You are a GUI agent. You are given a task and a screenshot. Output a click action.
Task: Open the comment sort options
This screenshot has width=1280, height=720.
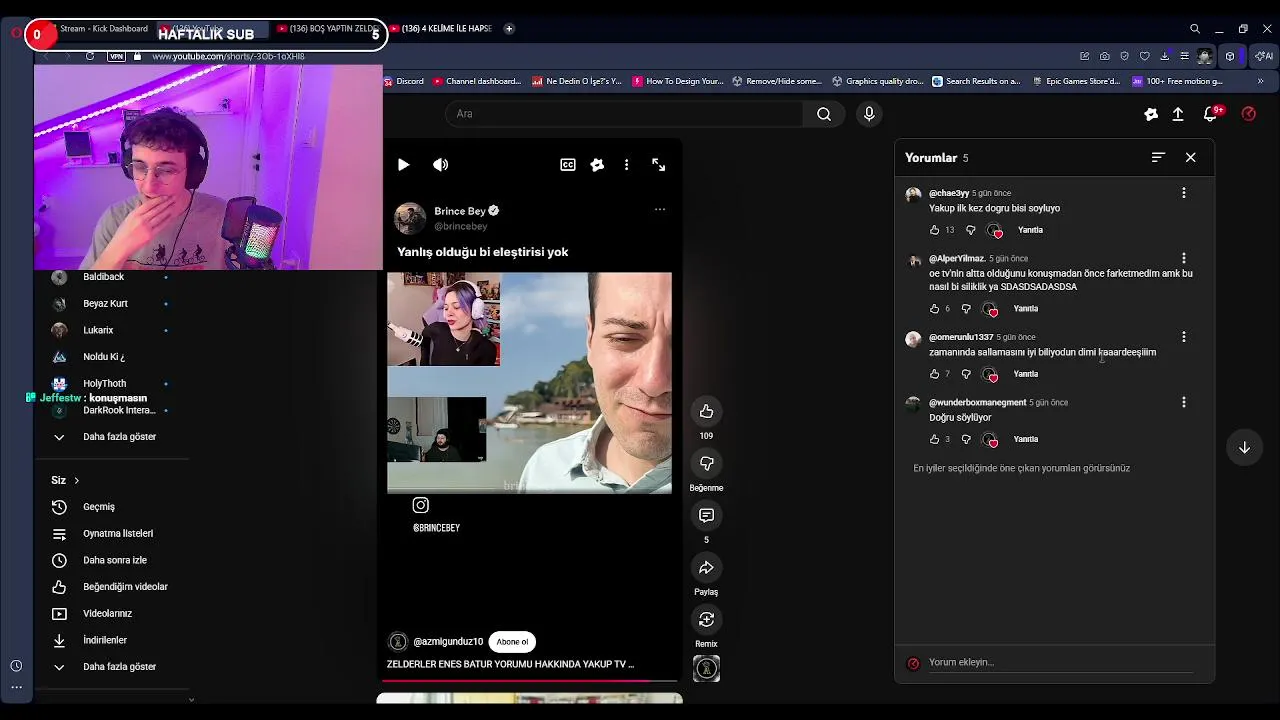pyautogui.click(x=1158, y=157)
